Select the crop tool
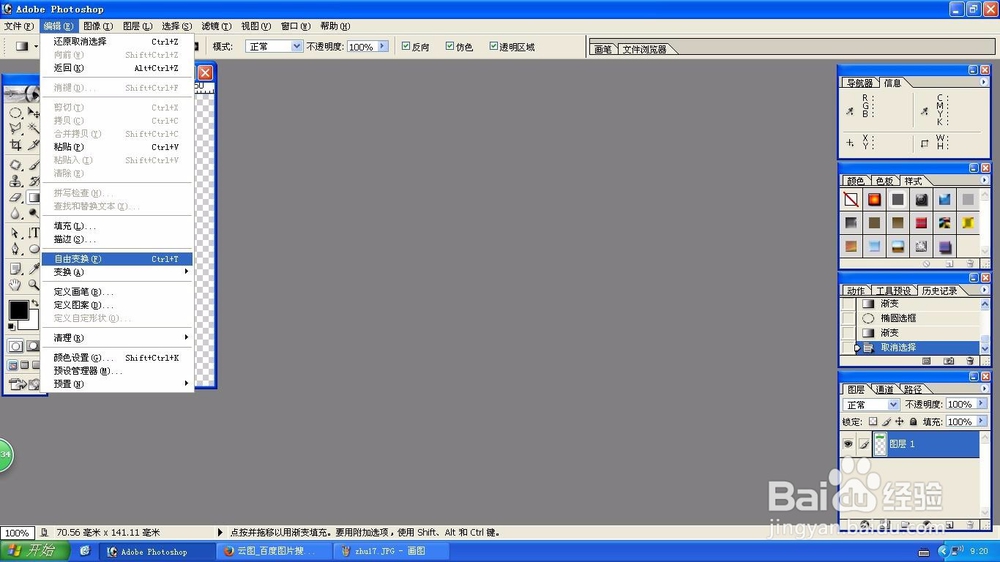The height and width of the screenshot is (562, 1000). coord(15,145)
